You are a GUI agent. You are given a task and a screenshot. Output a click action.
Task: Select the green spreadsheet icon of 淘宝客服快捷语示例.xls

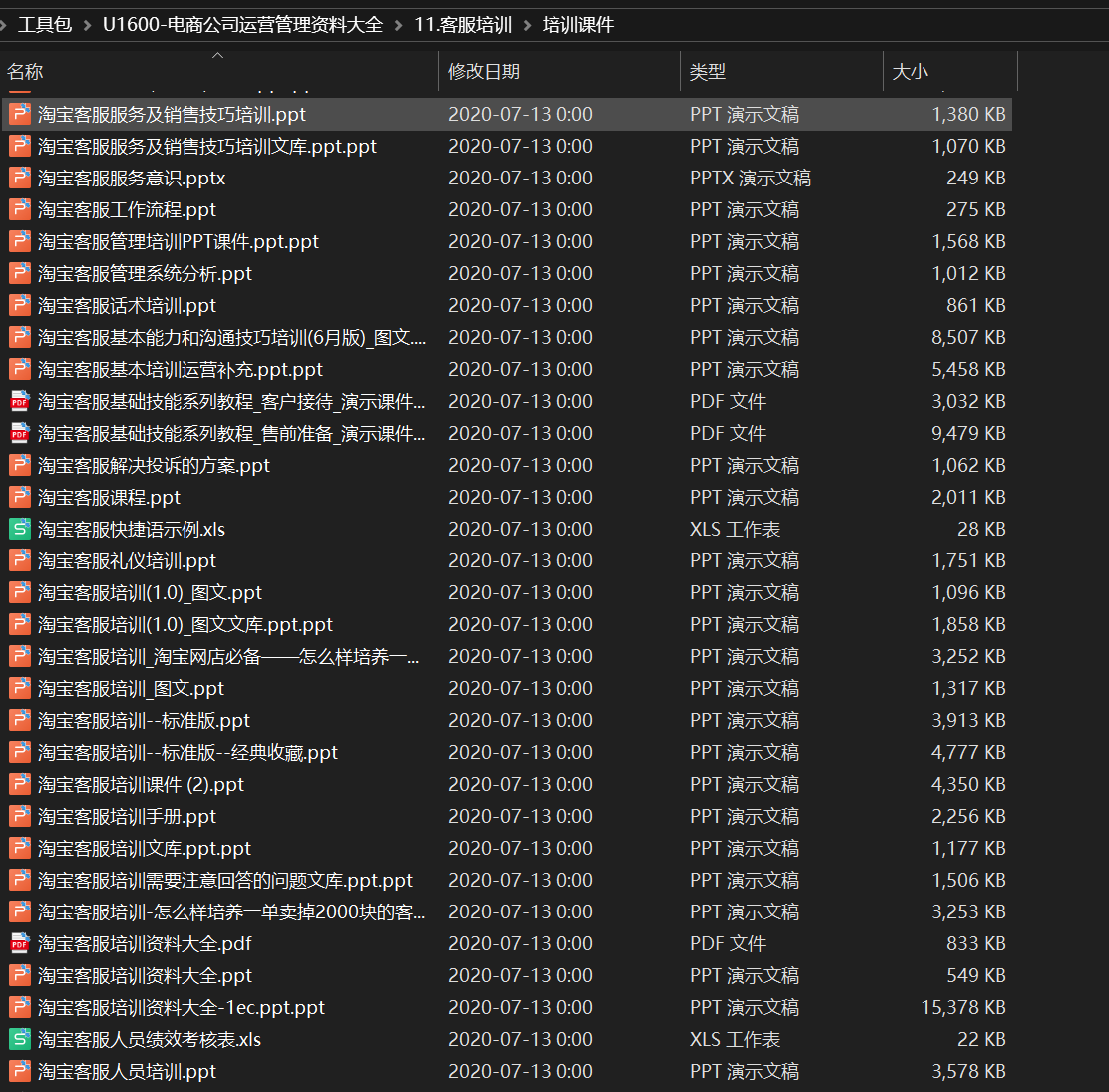click(20, 529)
